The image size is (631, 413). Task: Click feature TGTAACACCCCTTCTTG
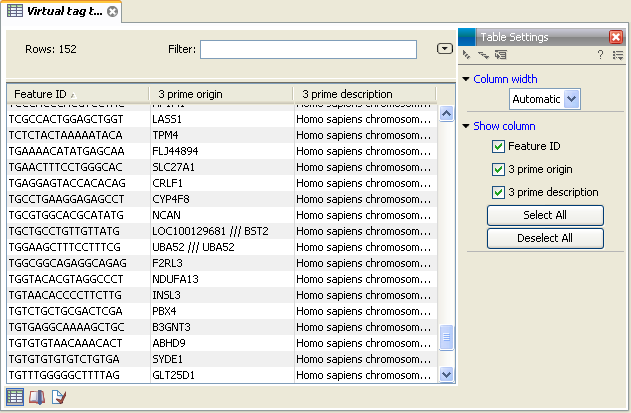point(78,295)
